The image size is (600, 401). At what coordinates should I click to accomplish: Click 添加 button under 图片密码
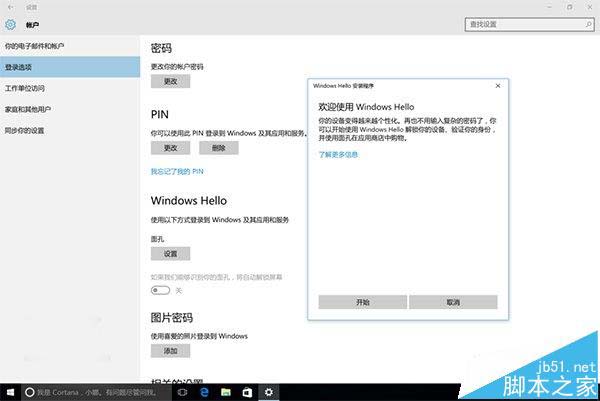click(170, 351)
